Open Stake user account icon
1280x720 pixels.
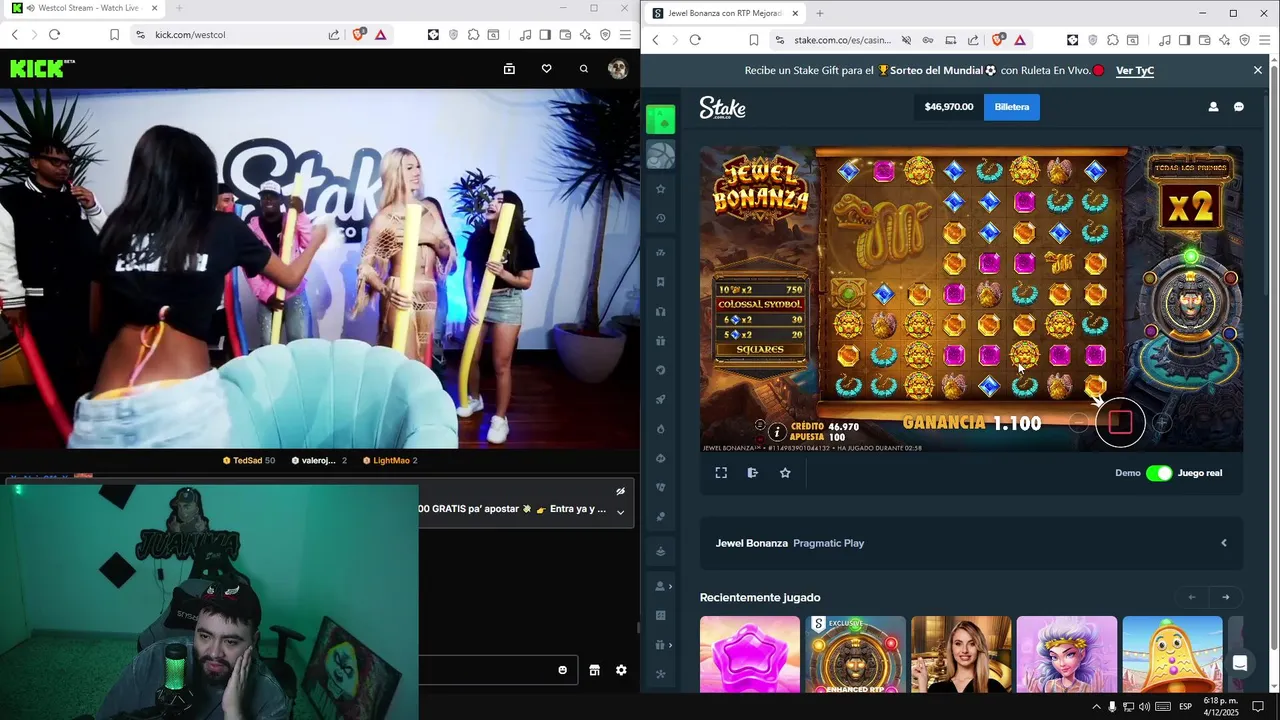click(x=1213, y=107)
